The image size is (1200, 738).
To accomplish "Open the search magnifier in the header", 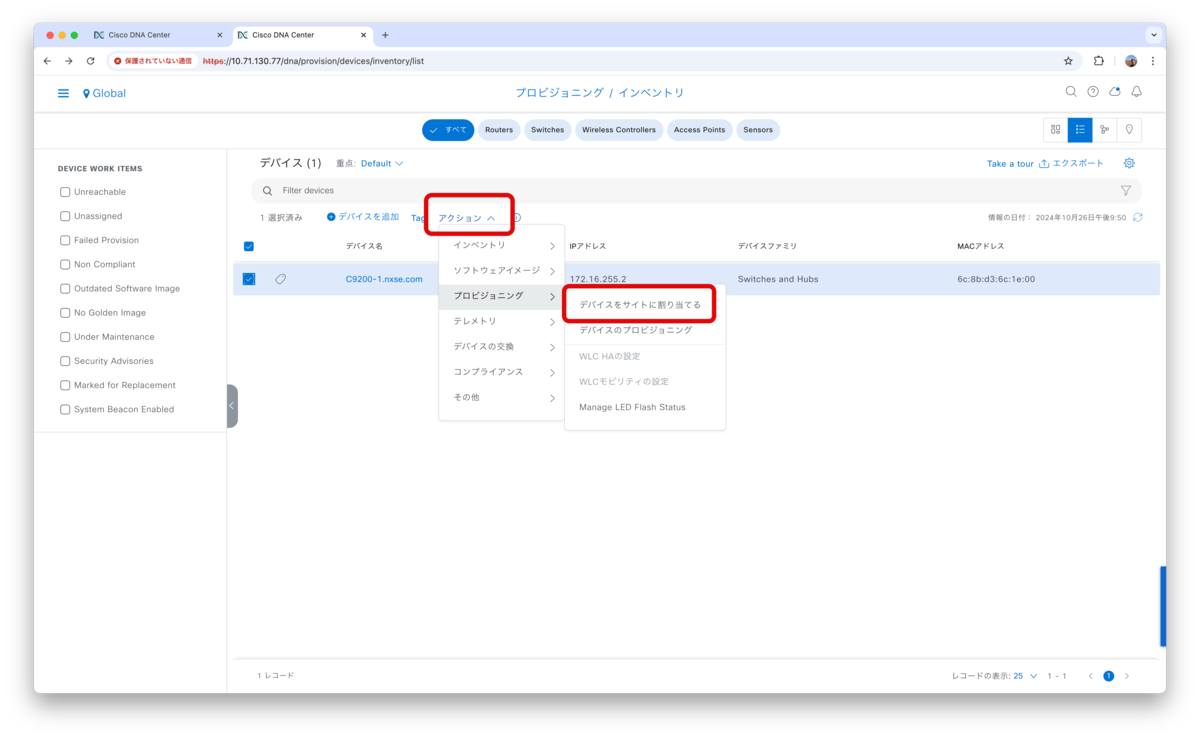I will (1070, 91).
